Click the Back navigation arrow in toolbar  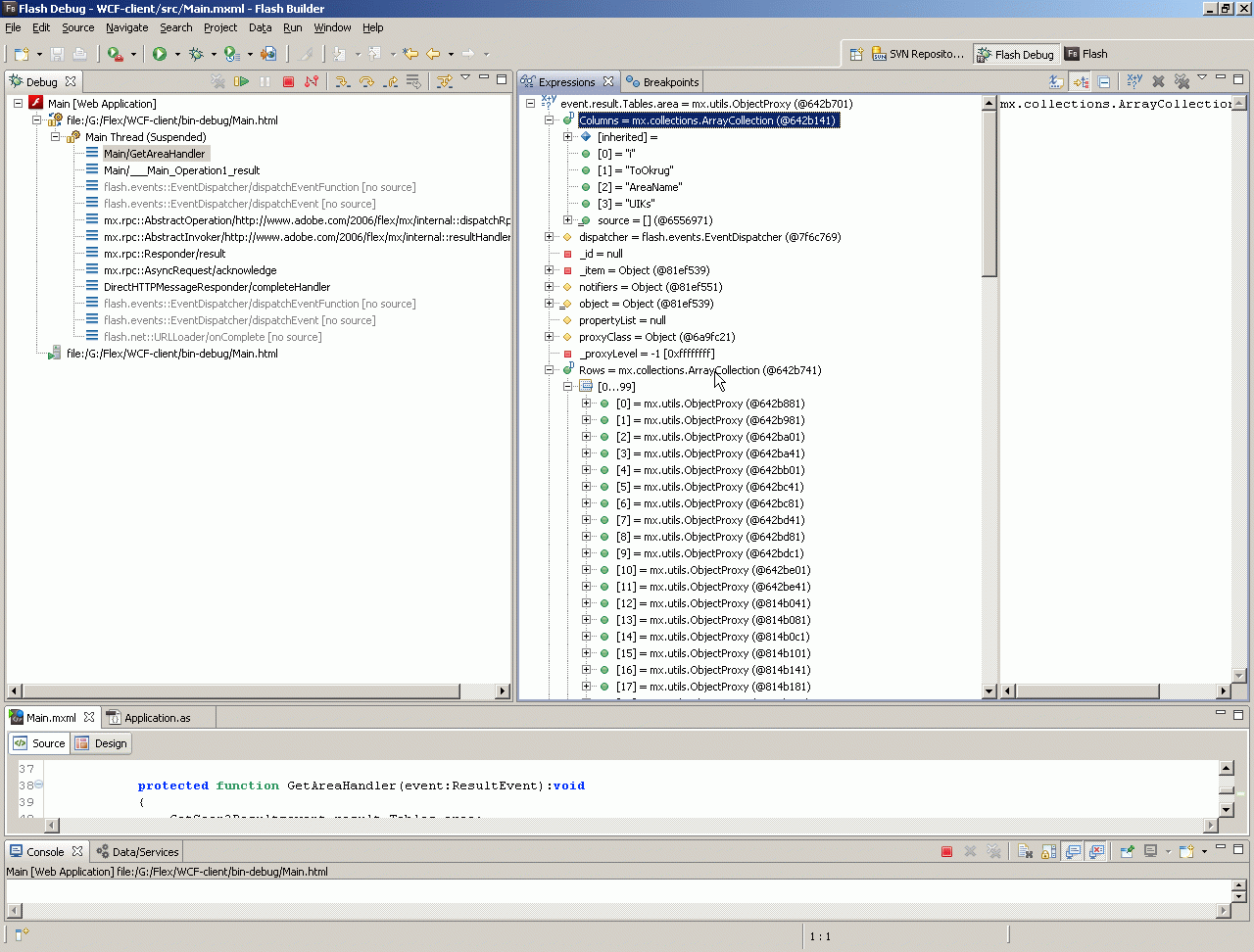tap(434, 54)
